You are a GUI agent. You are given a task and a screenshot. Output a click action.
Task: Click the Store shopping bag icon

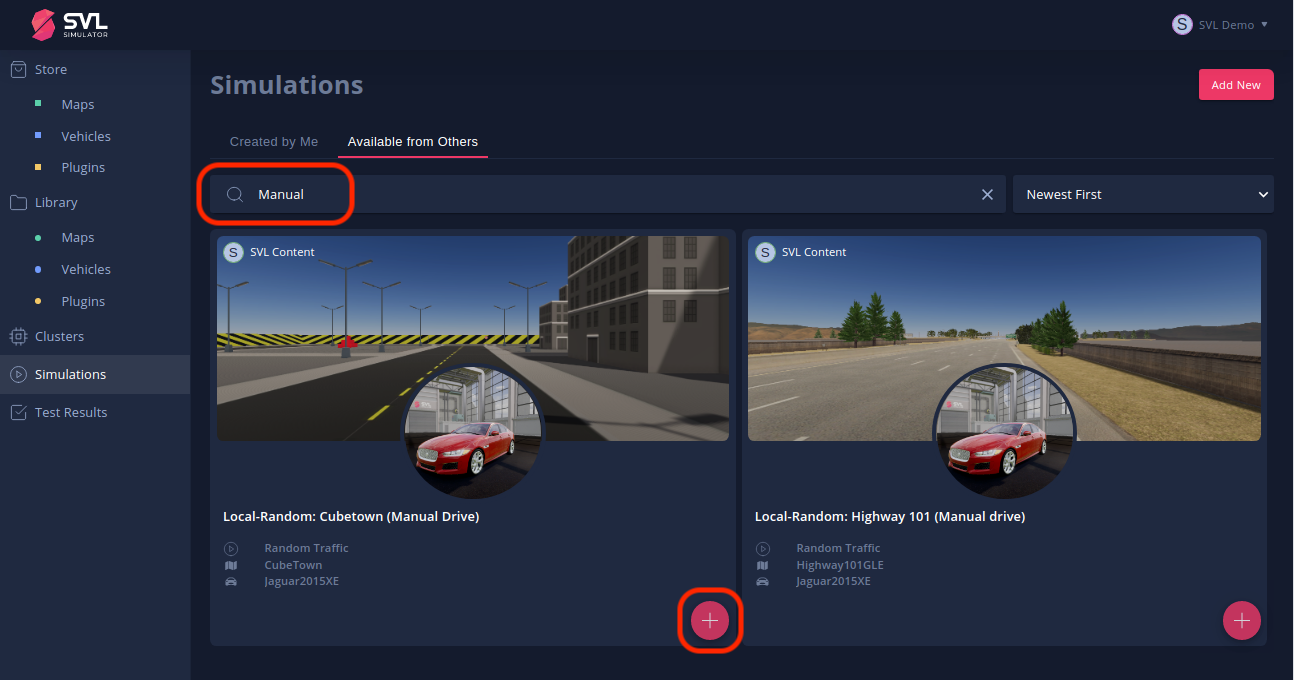click(18, 69)
